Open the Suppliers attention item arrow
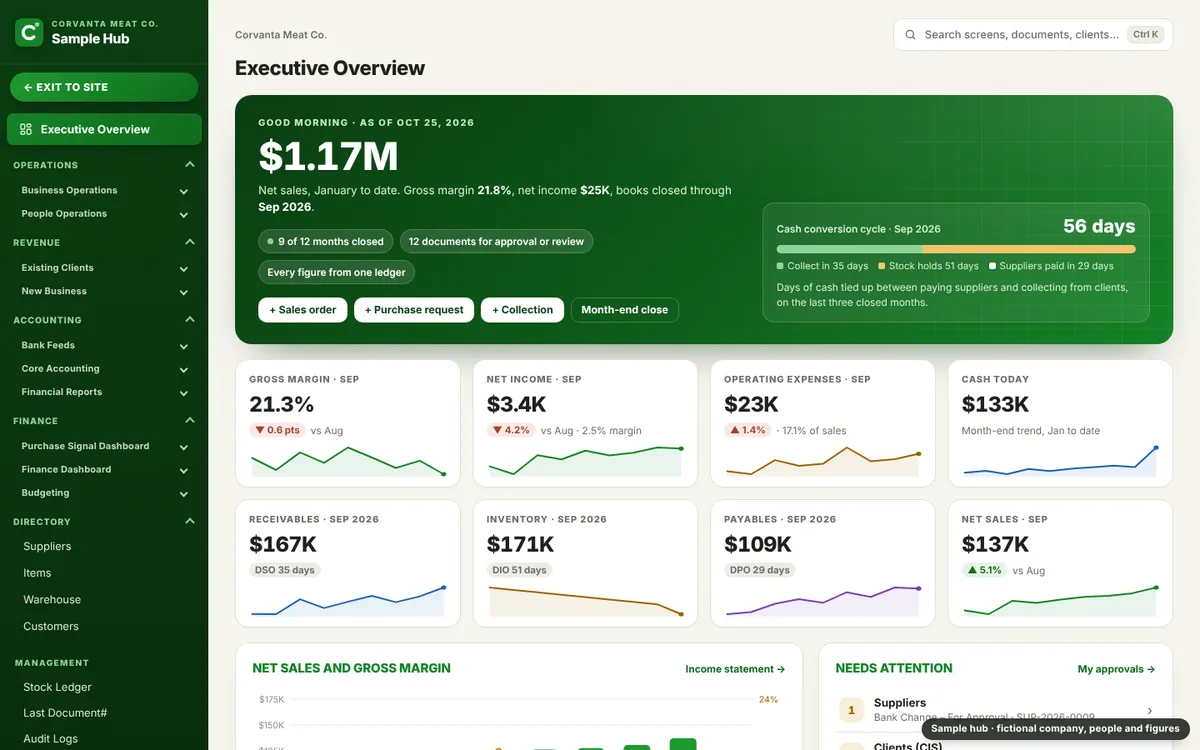The width and height of the screenshot is (1200, 750). (1150, 710)
